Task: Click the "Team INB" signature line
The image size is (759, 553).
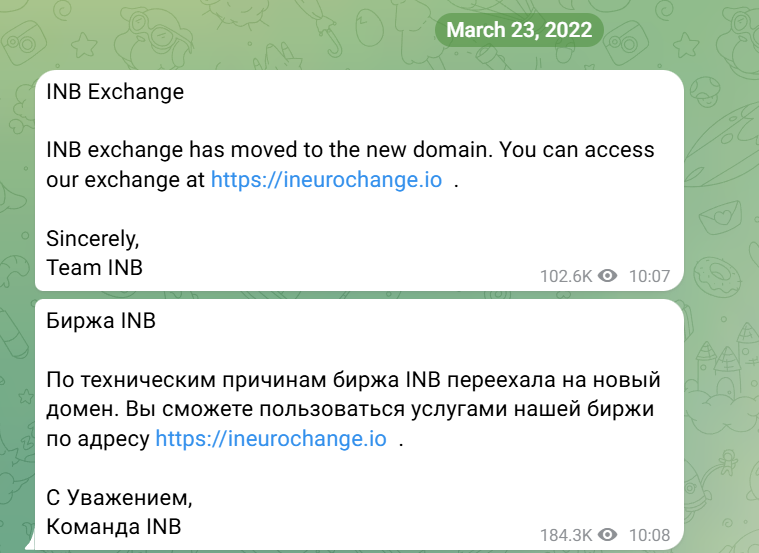Action: click(x=94, y=267)
